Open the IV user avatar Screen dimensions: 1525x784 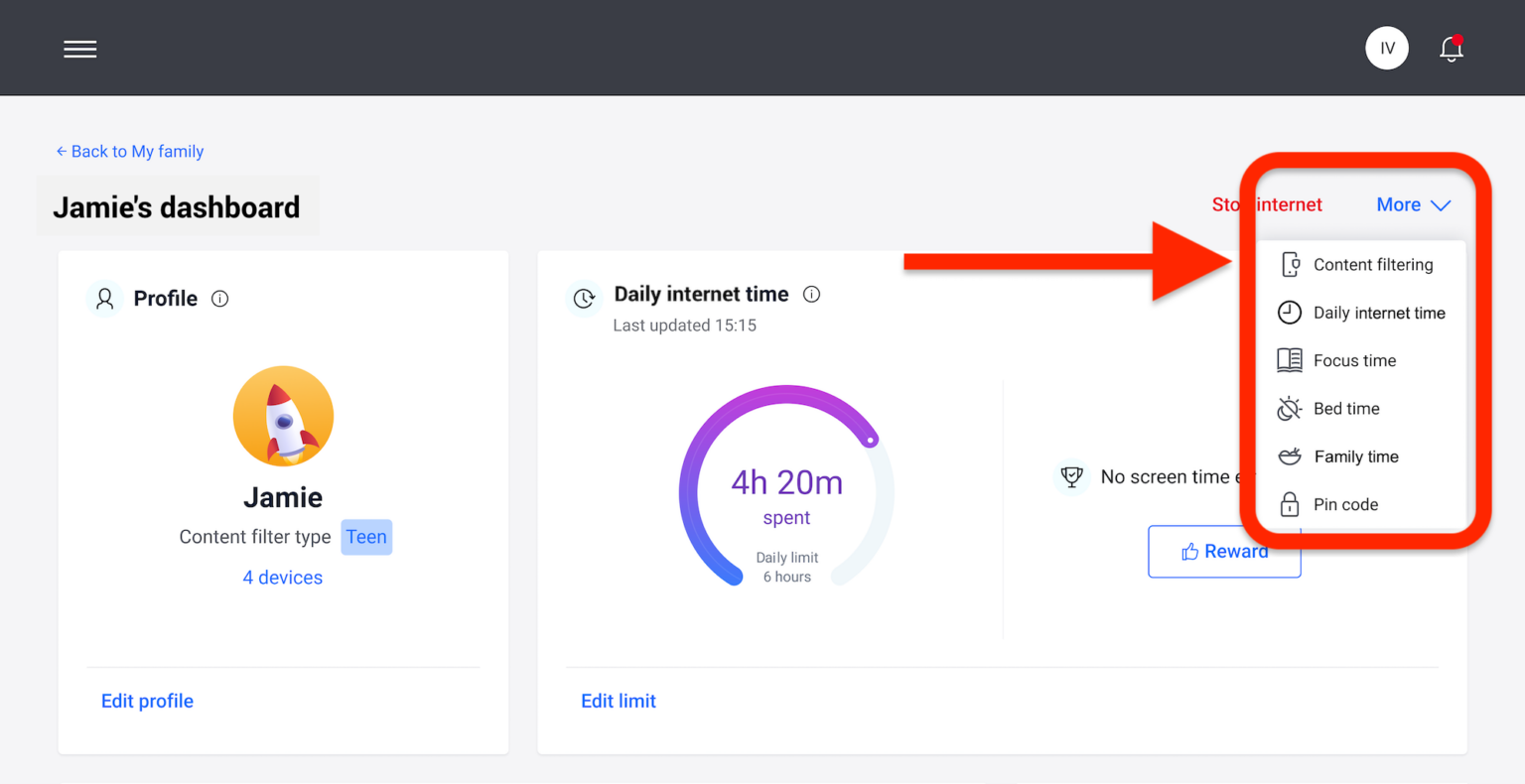coord(1386,49)
